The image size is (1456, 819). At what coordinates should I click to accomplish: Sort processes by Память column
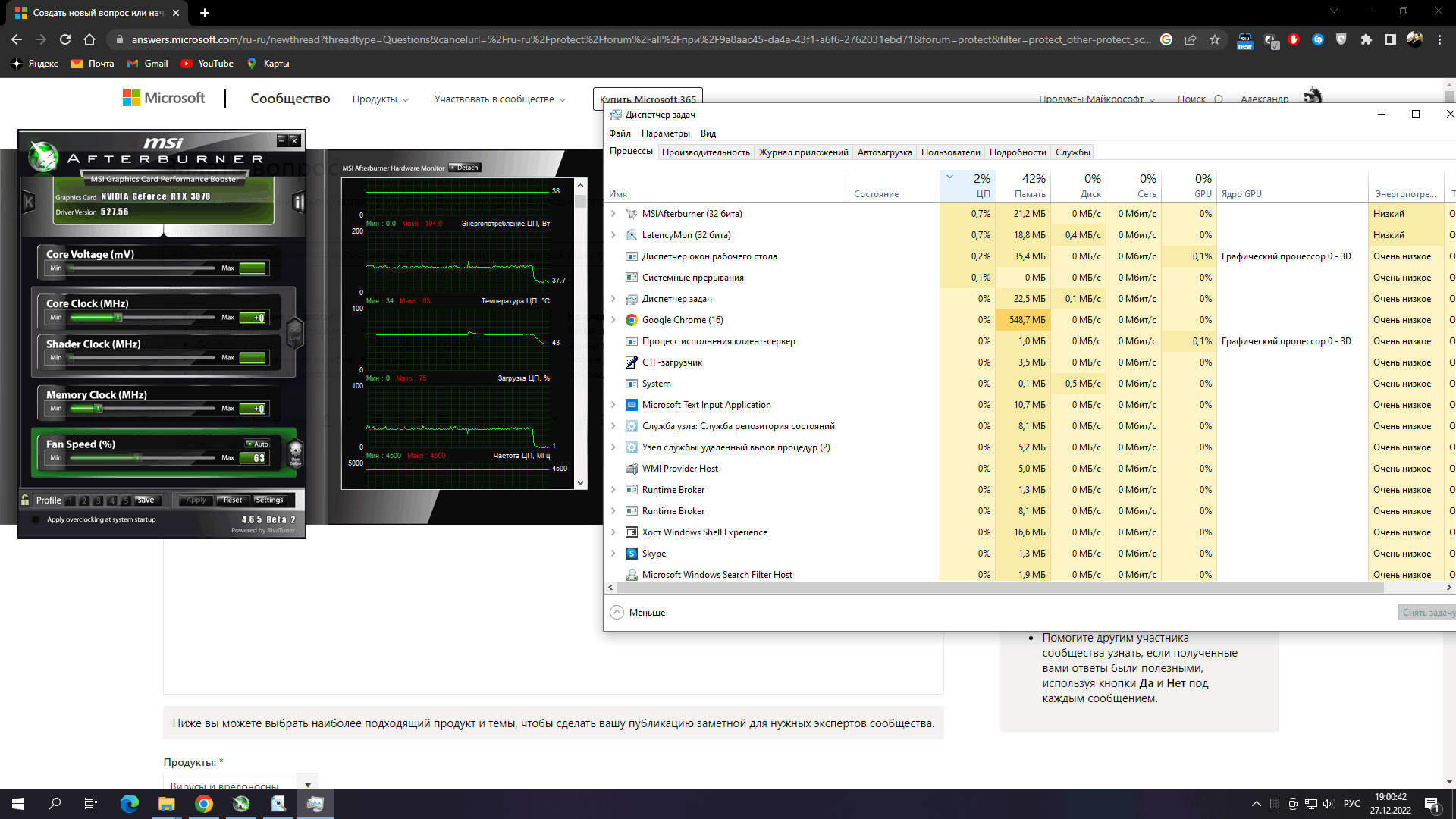1023,186
